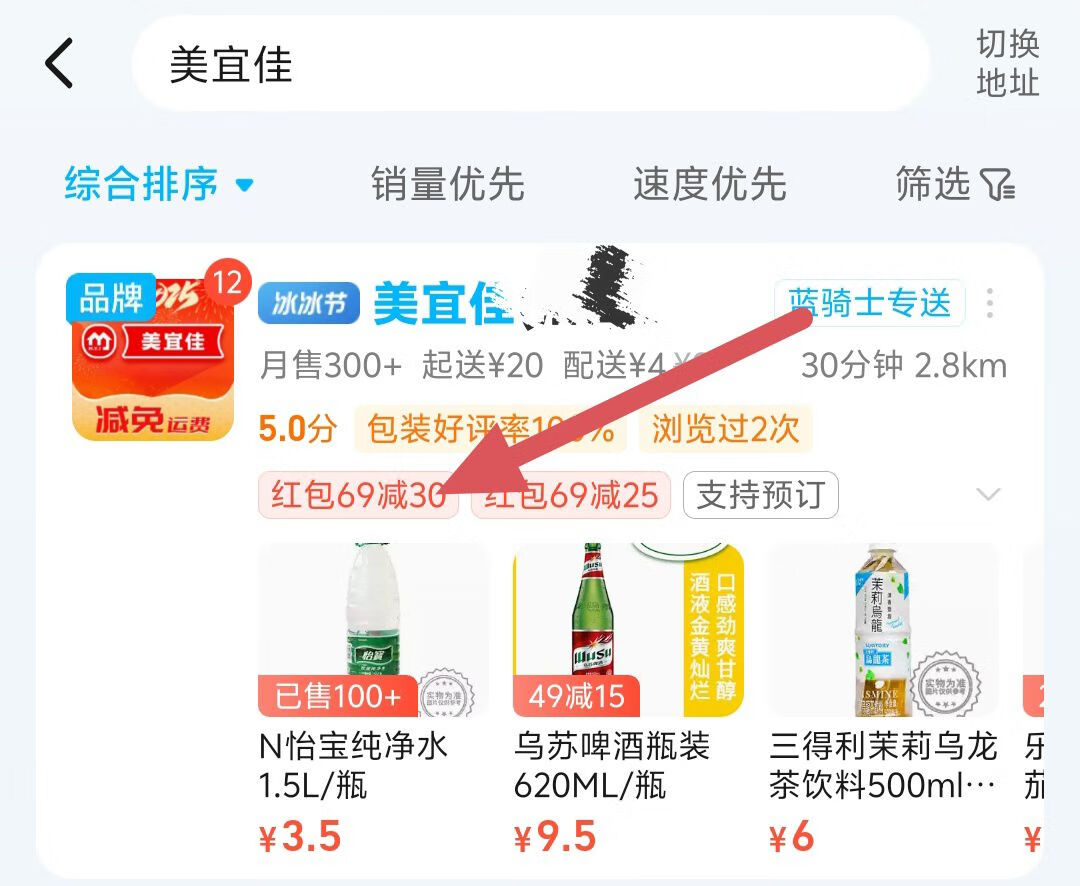Open the 怡宝纯净水 product image

coord(373,630)
